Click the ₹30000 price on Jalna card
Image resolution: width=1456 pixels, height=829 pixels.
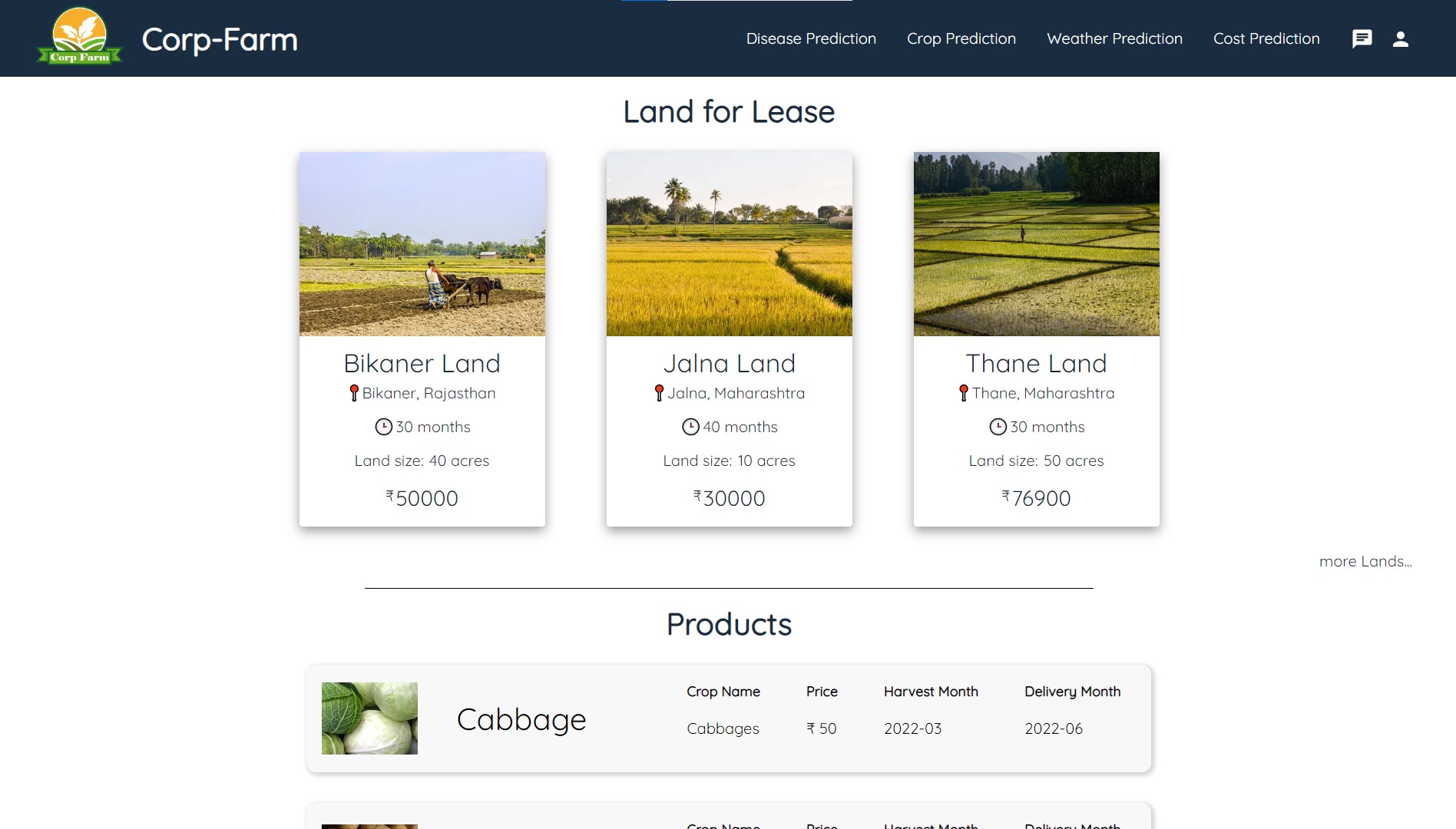click(x=730, y=498)
